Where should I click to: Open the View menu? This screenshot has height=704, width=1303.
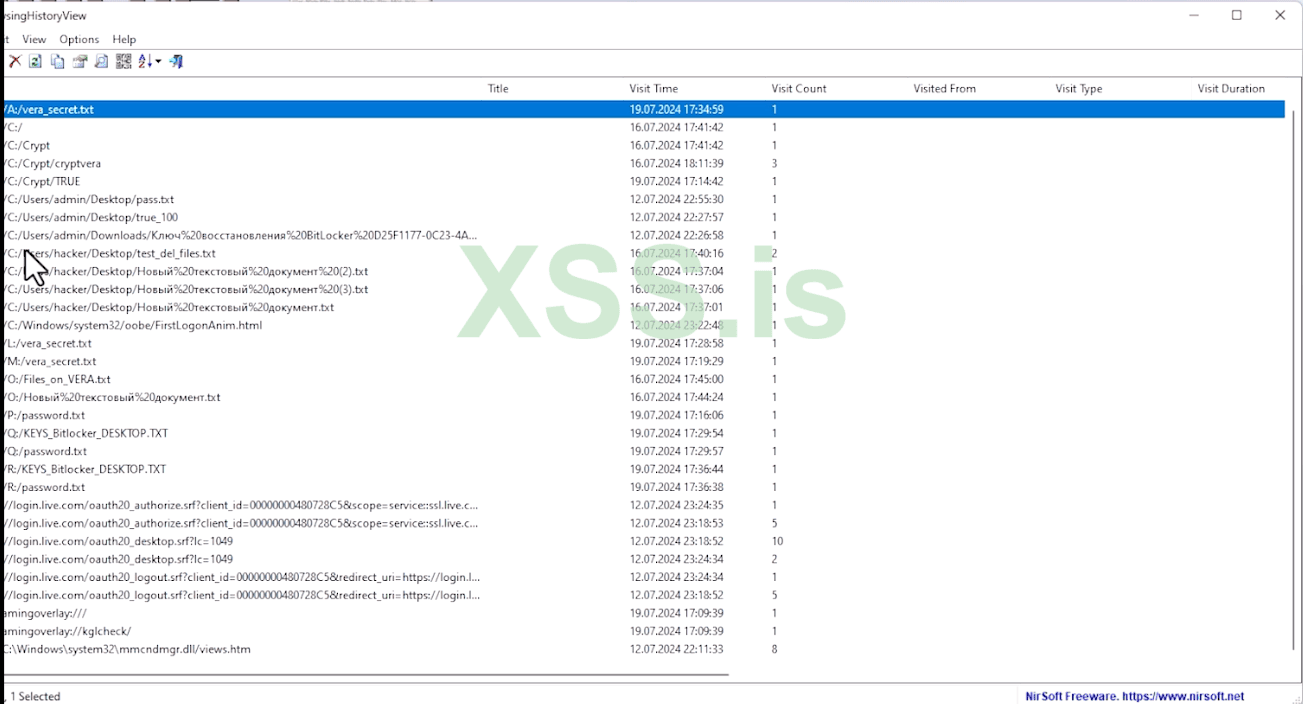(x=34, y=39)
